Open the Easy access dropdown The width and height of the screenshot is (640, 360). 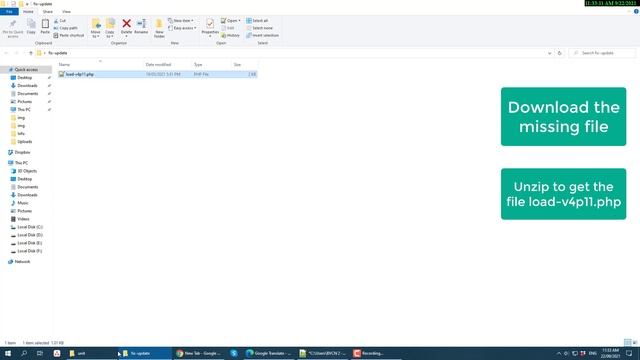click(x=182, y=28)
